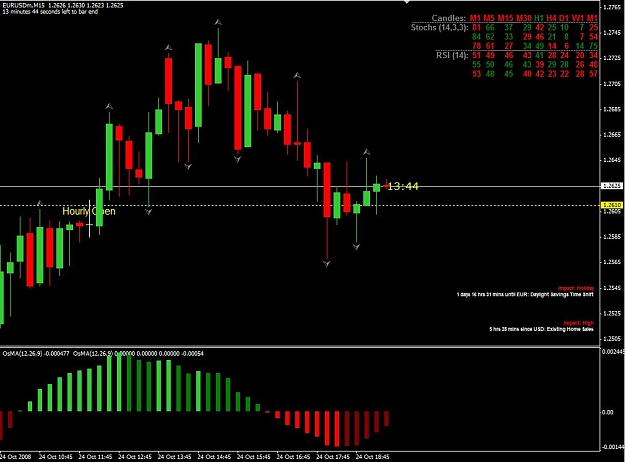625x462 pixels.
Task: Click the 1.2765 price axis label
Action: click(612, 7)
